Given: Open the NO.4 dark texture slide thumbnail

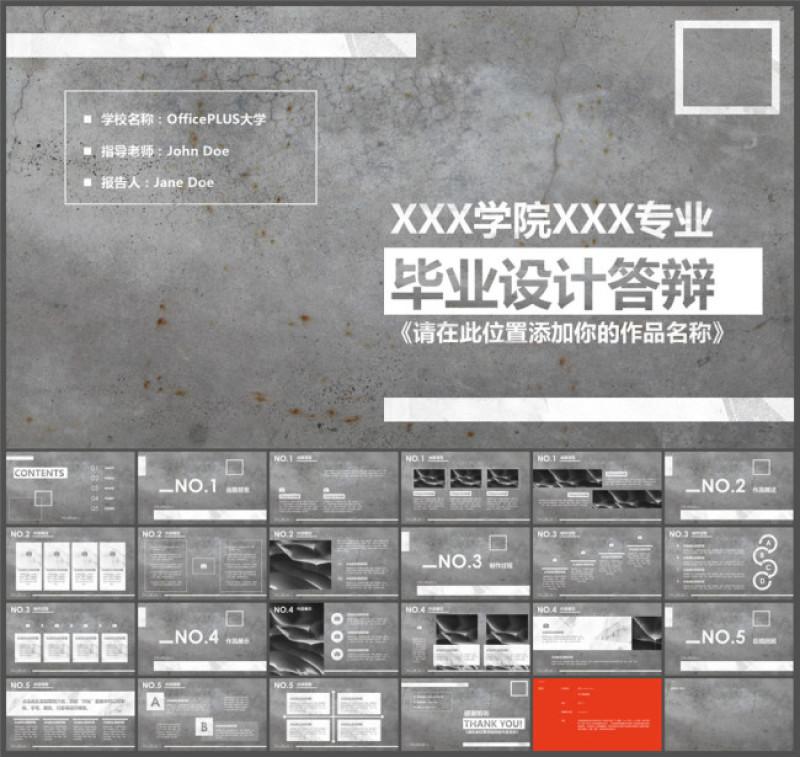Looking at the screenshot, I should 330,632.
